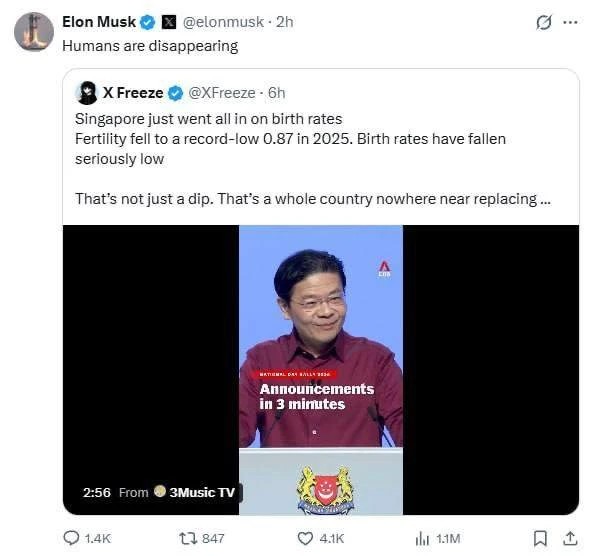Screen dimensions: 594x556
Task: View the 1.1M analytics icon
Action: tap(422, 538)
